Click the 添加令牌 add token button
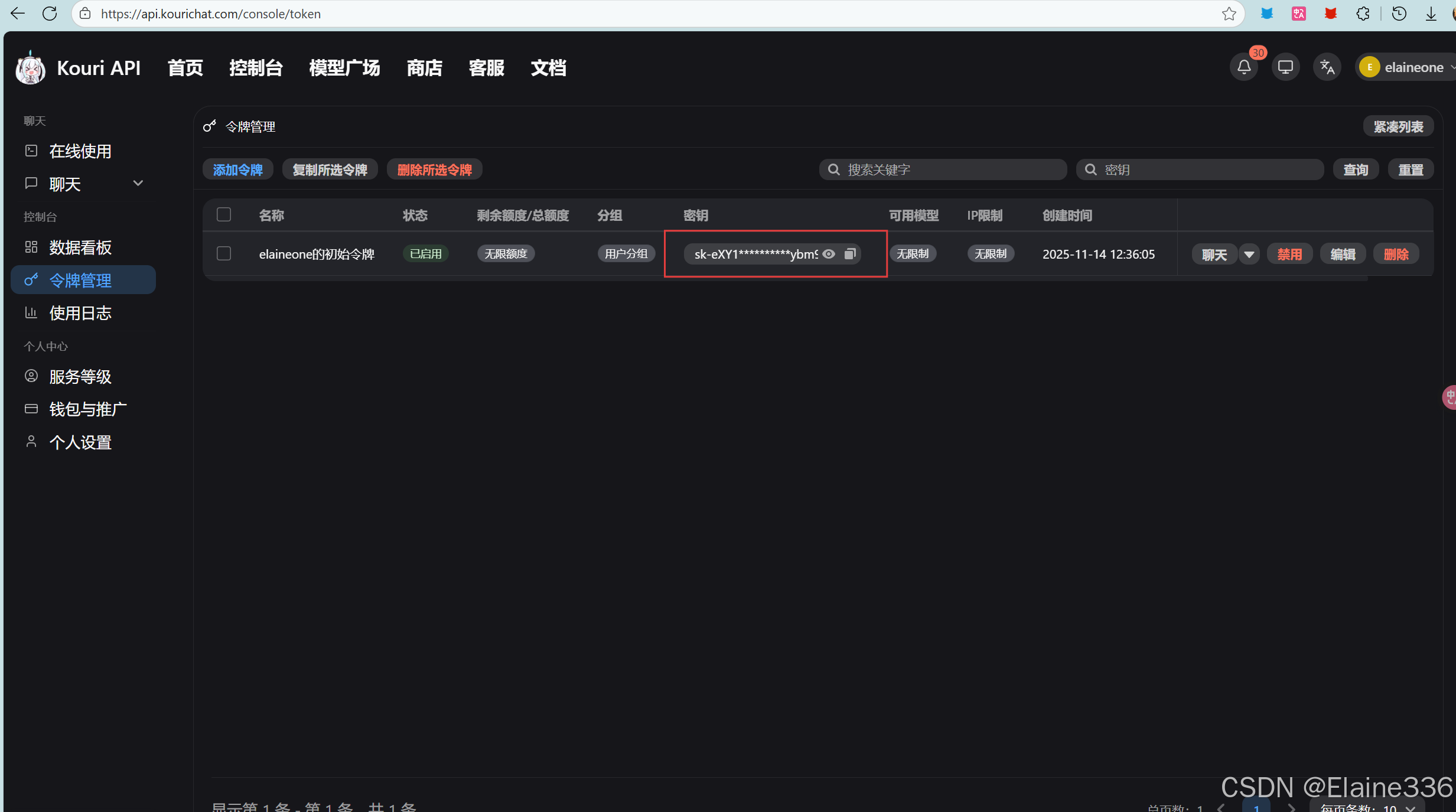 tap(237, 169)
